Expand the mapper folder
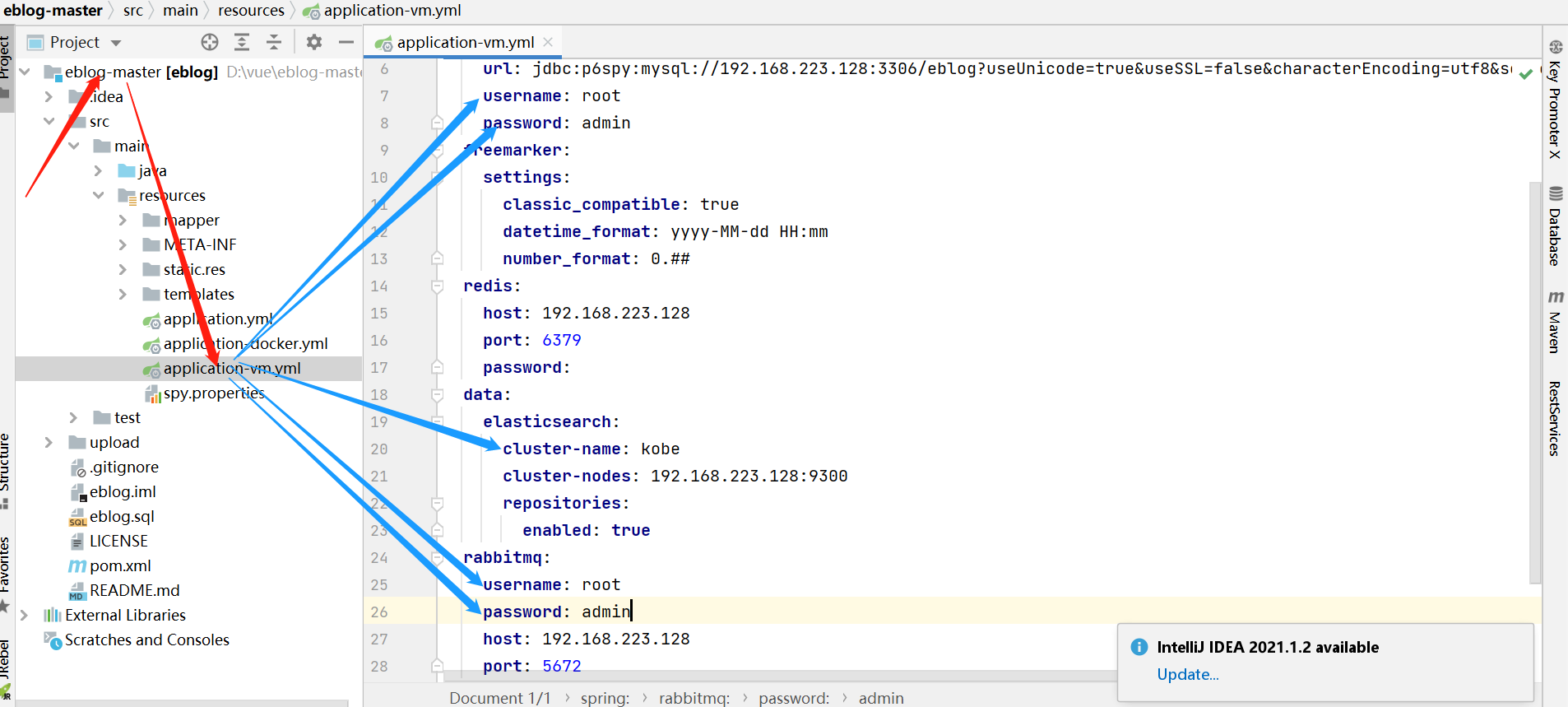This screenshot has width=1568, height=707. pos(123,220)
